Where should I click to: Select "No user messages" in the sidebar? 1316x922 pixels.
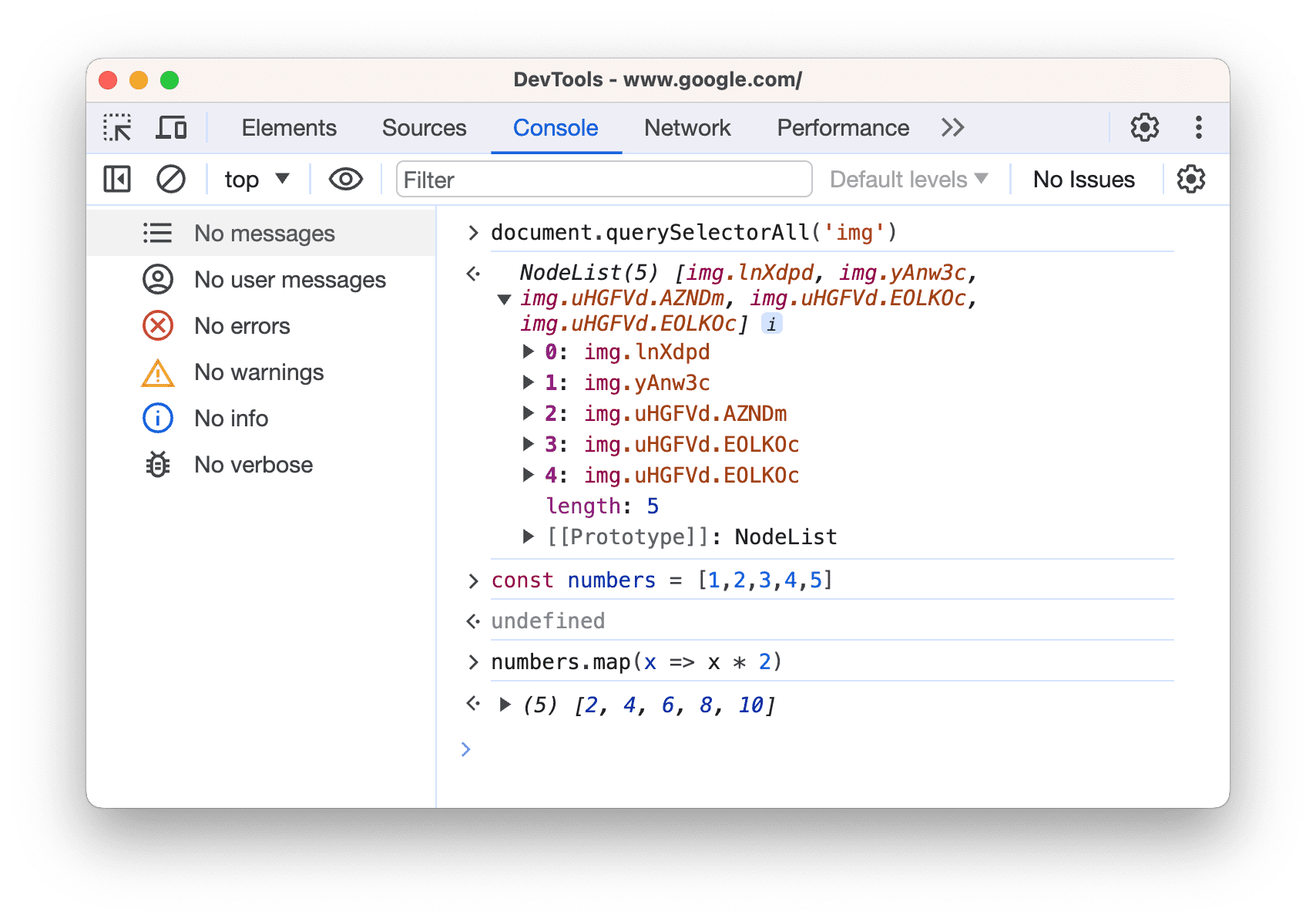pos(290,279)
